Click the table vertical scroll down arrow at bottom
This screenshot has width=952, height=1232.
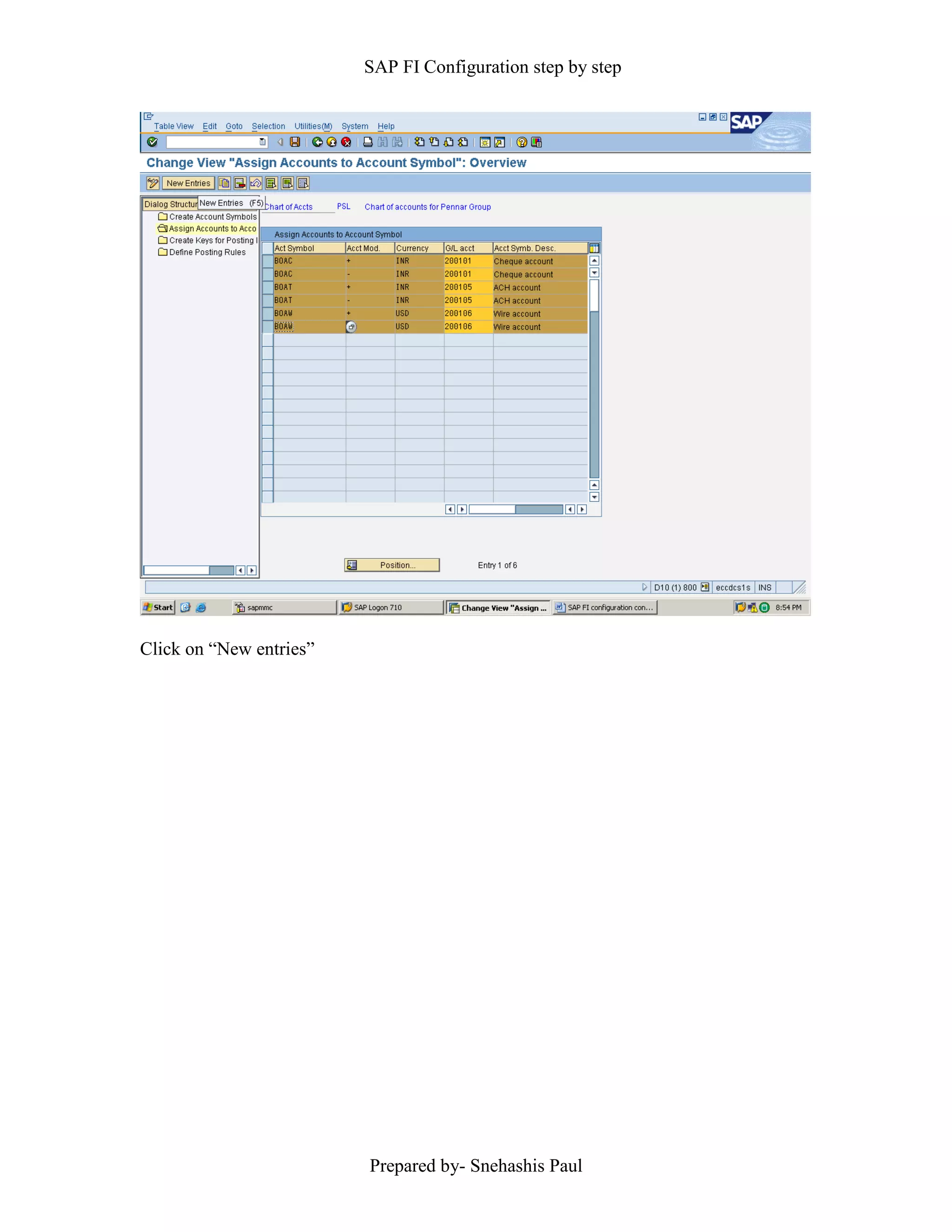click(x=594, y=497)
